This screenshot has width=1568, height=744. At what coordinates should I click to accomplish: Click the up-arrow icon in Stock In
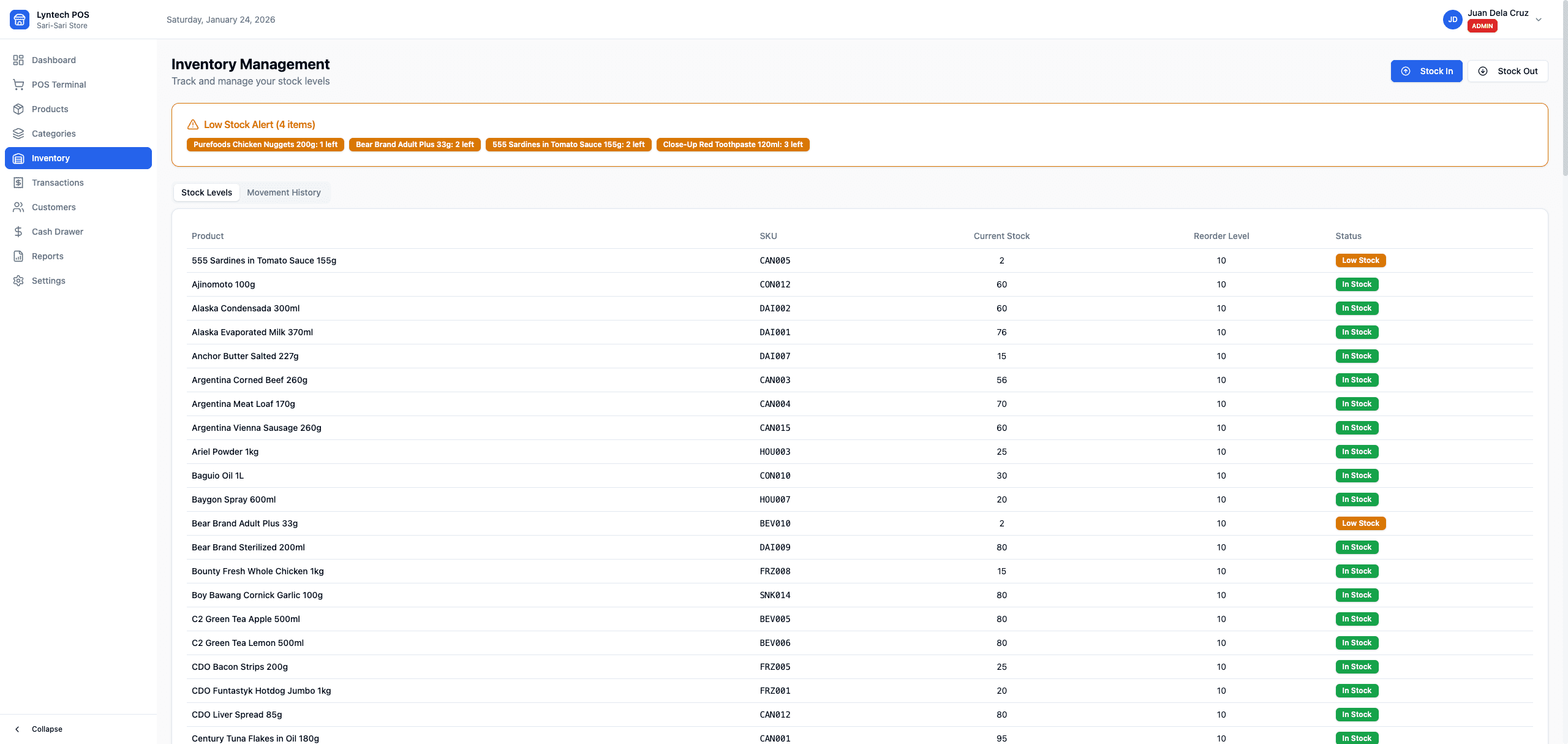pyautogui.click(x=1406, y=71)
